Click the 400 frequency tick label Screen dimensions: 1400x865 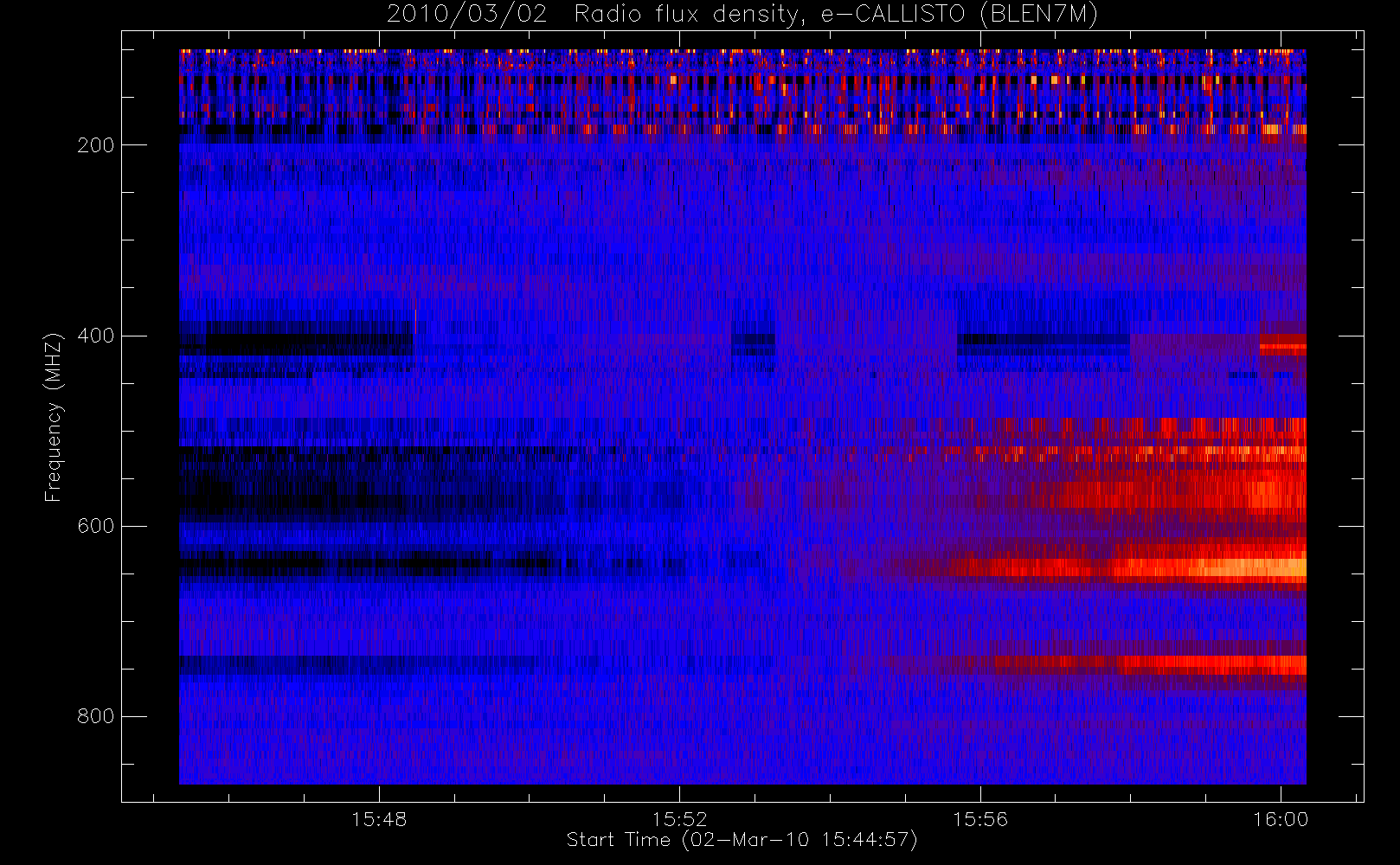[x=95, y=336]
